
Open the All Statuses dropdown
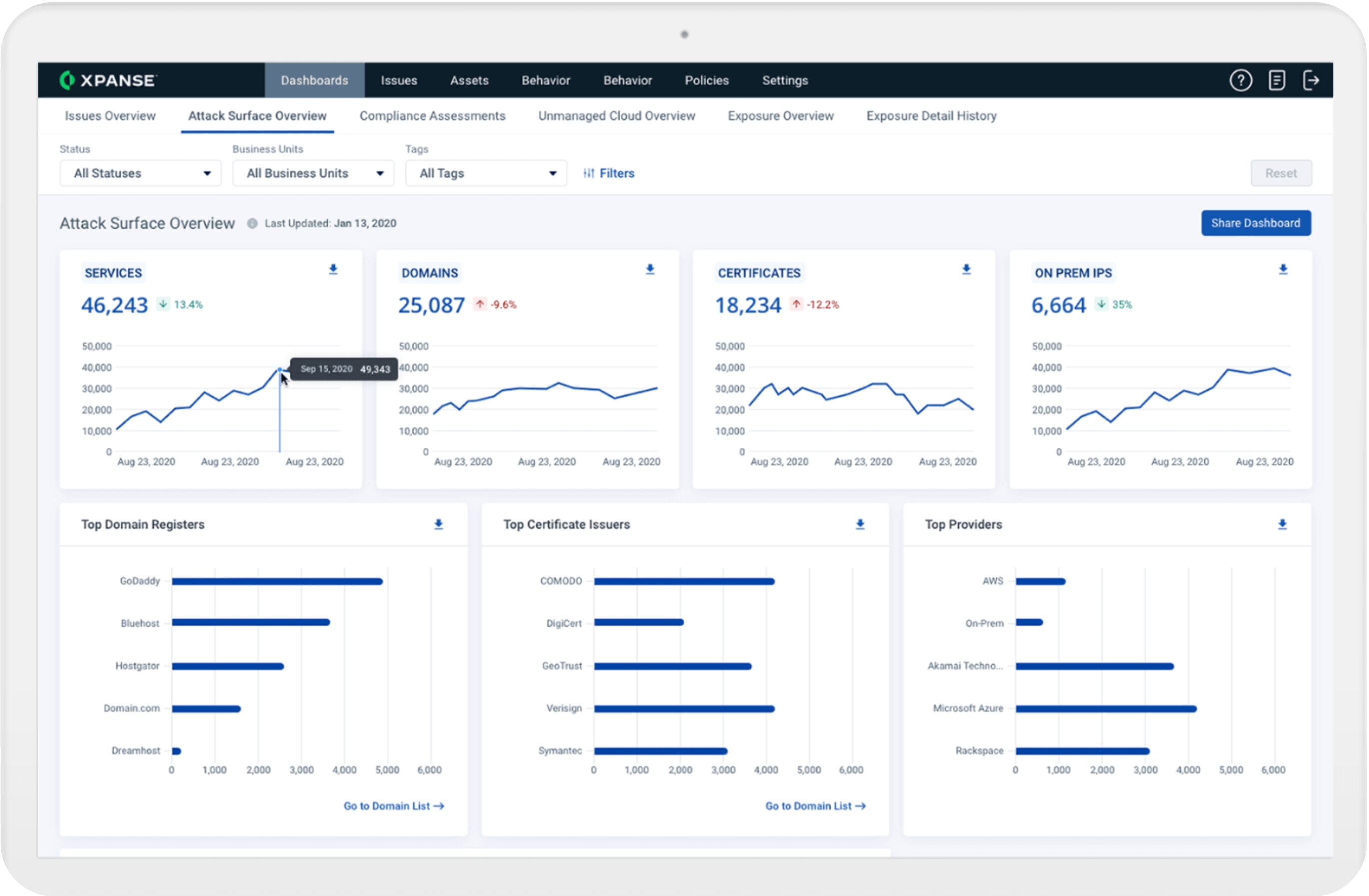point(140,173)
